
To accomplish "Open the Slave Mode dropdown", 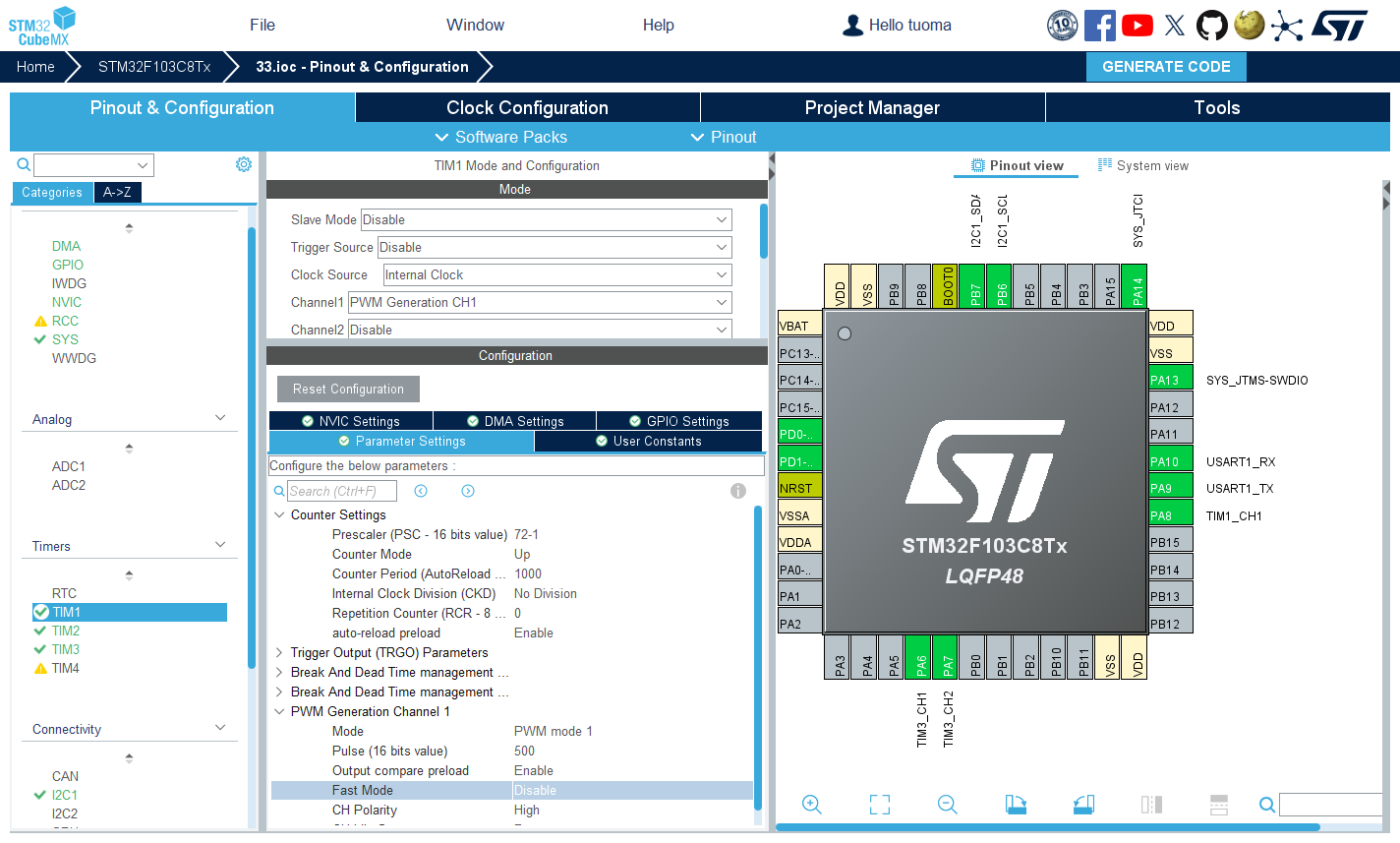I will click(547, 219).
